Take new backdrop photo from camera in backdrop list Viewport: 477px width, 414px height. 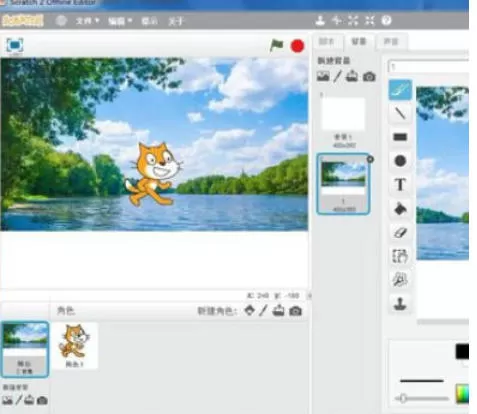pyautogui.click(x=369, y=77)
